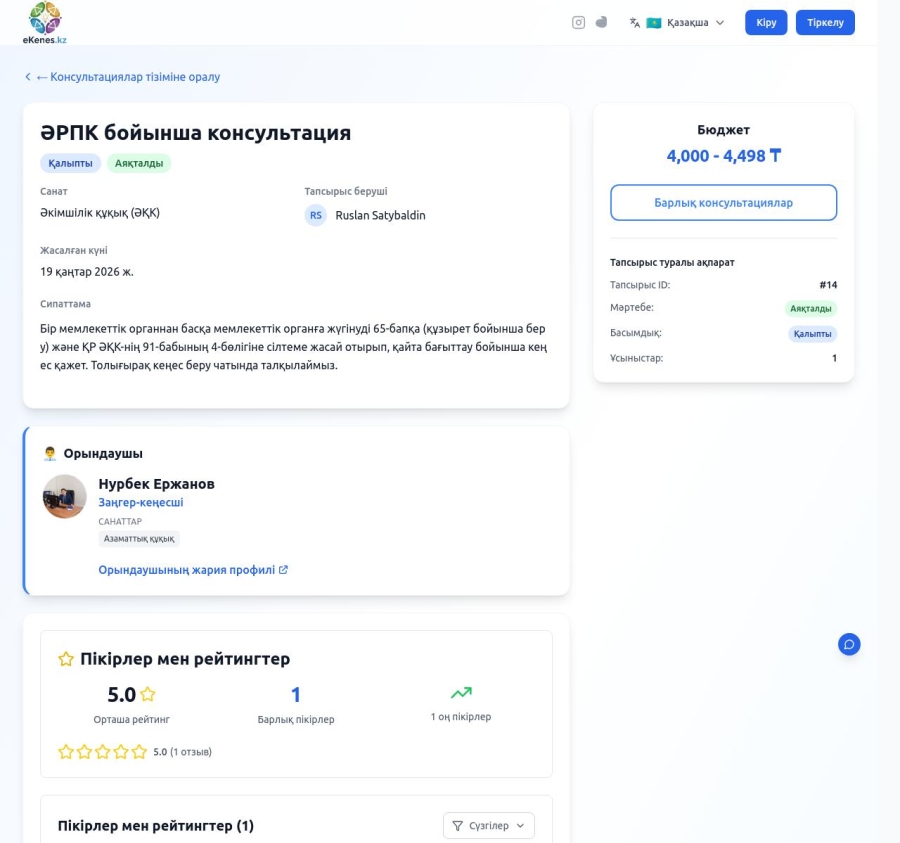Click the translate language icon

click(634, 22)
